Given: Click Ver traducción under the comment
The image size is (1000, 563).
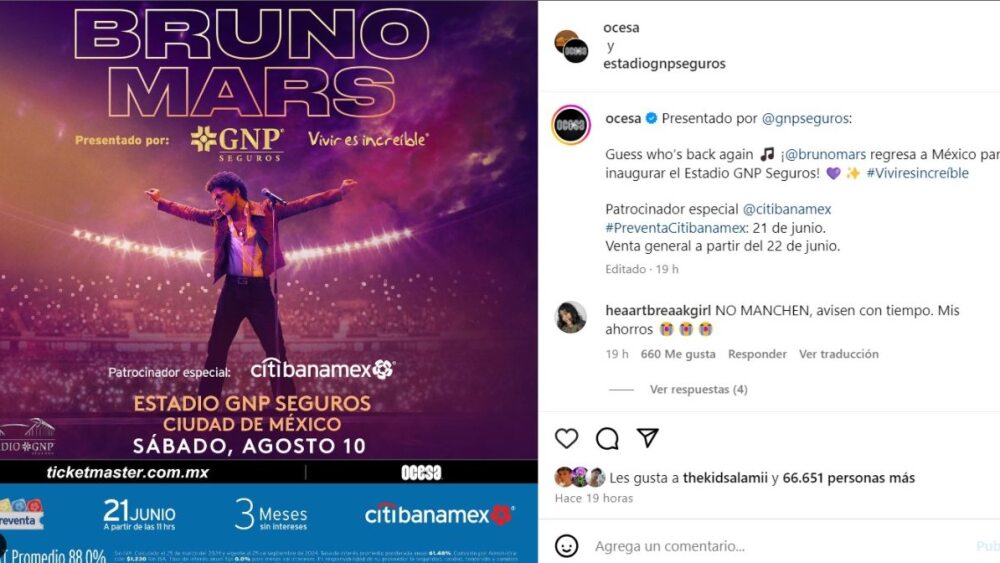Looking at the screenshot, I should (x=839, y=354).
